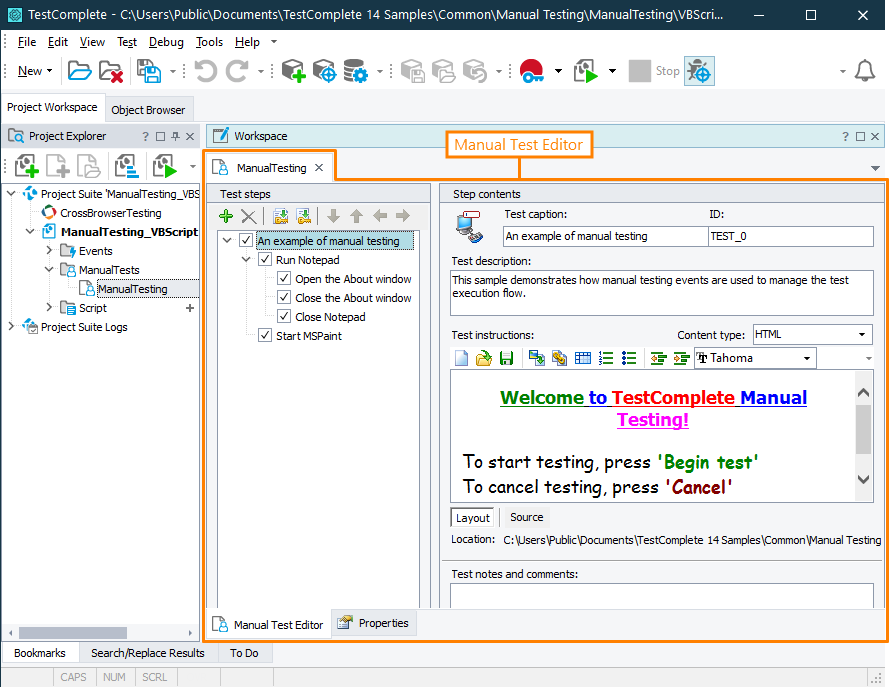Open the Search/Replace Results panel

147,652
